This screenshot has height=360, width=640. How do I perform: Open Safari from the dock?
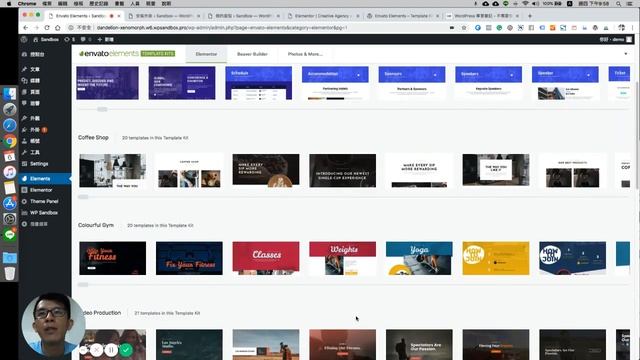9,125
